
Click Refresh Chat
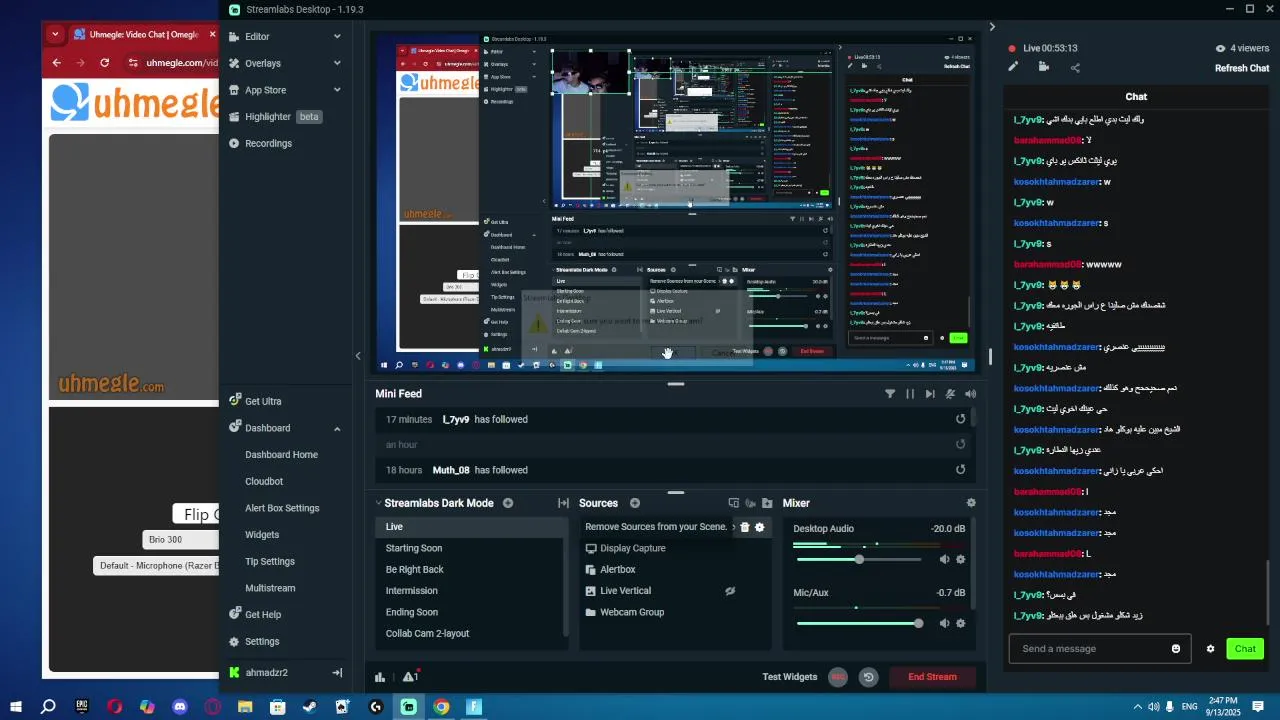click(1242, 68)
